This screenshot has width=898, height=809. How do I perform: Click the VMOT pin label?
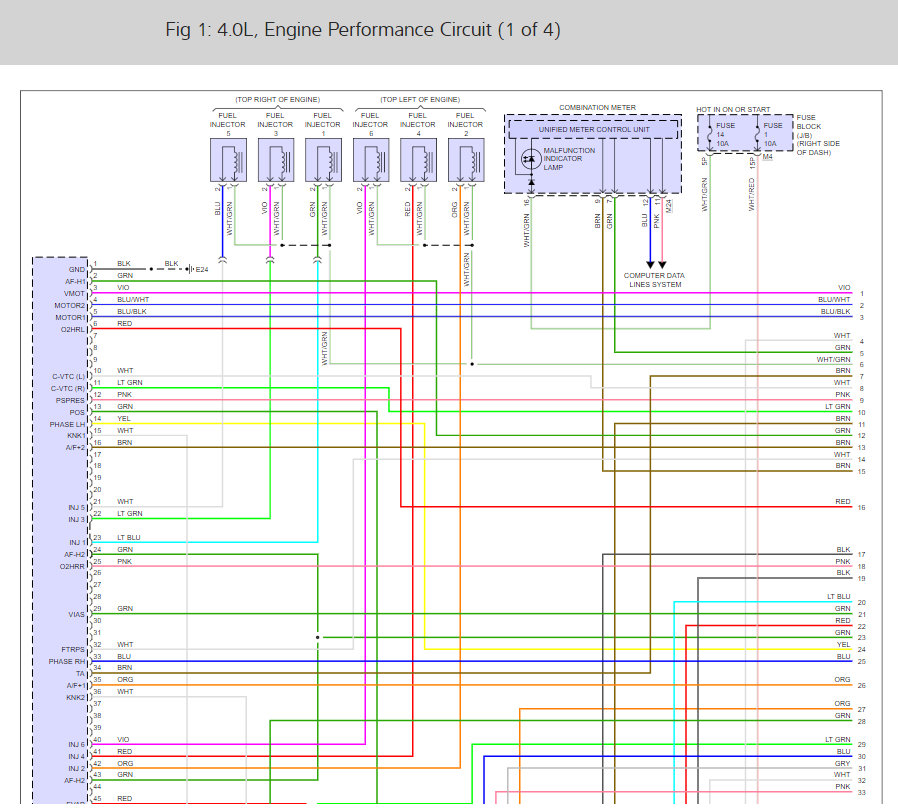click(74, 294)
